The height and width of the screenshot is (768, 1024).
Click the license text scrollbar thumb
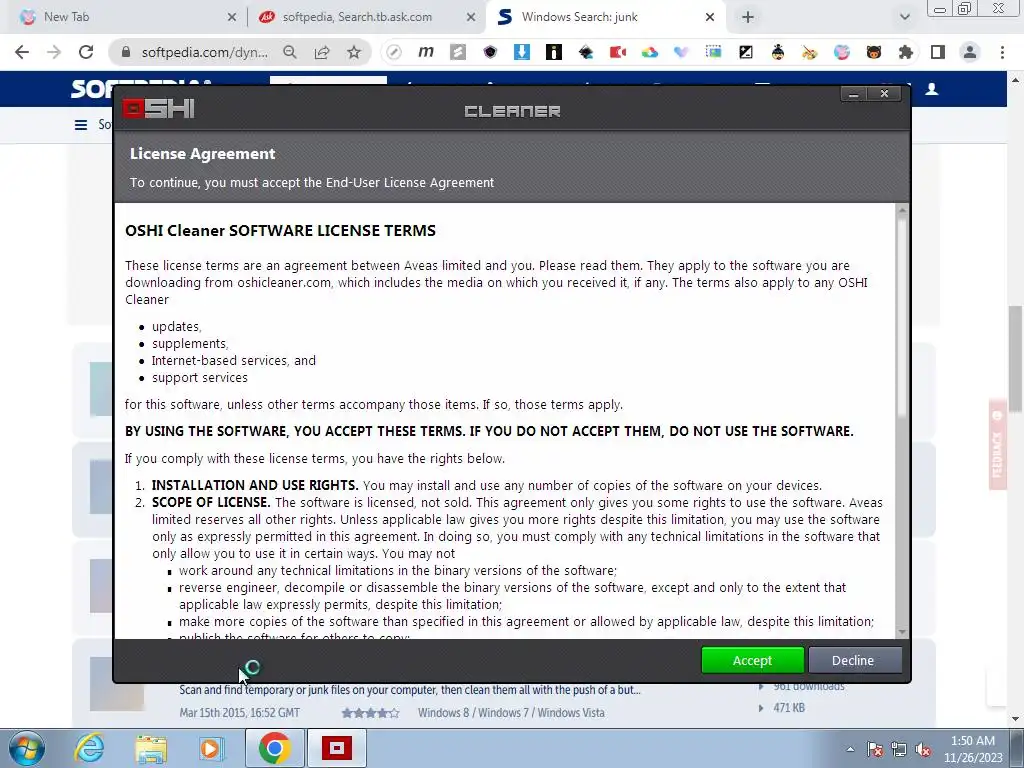(902, 317)
